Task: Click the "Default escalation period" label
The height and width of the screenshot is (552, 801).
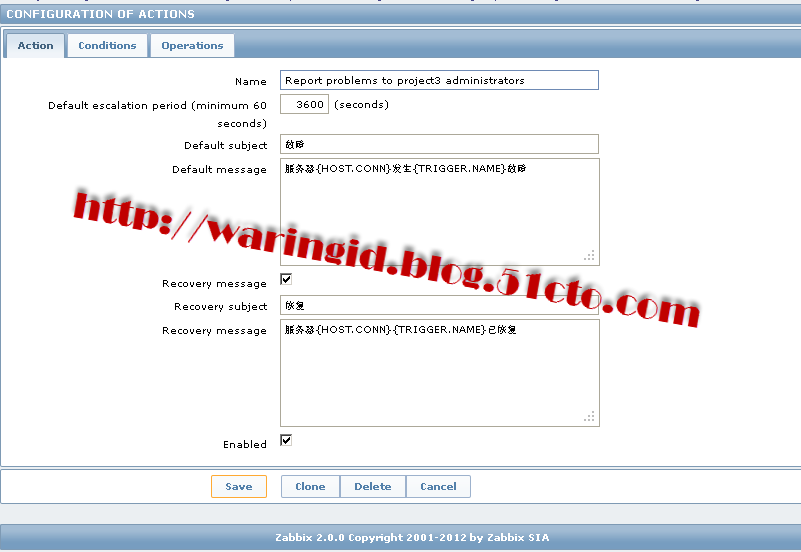Action: (x=157, y=114)
